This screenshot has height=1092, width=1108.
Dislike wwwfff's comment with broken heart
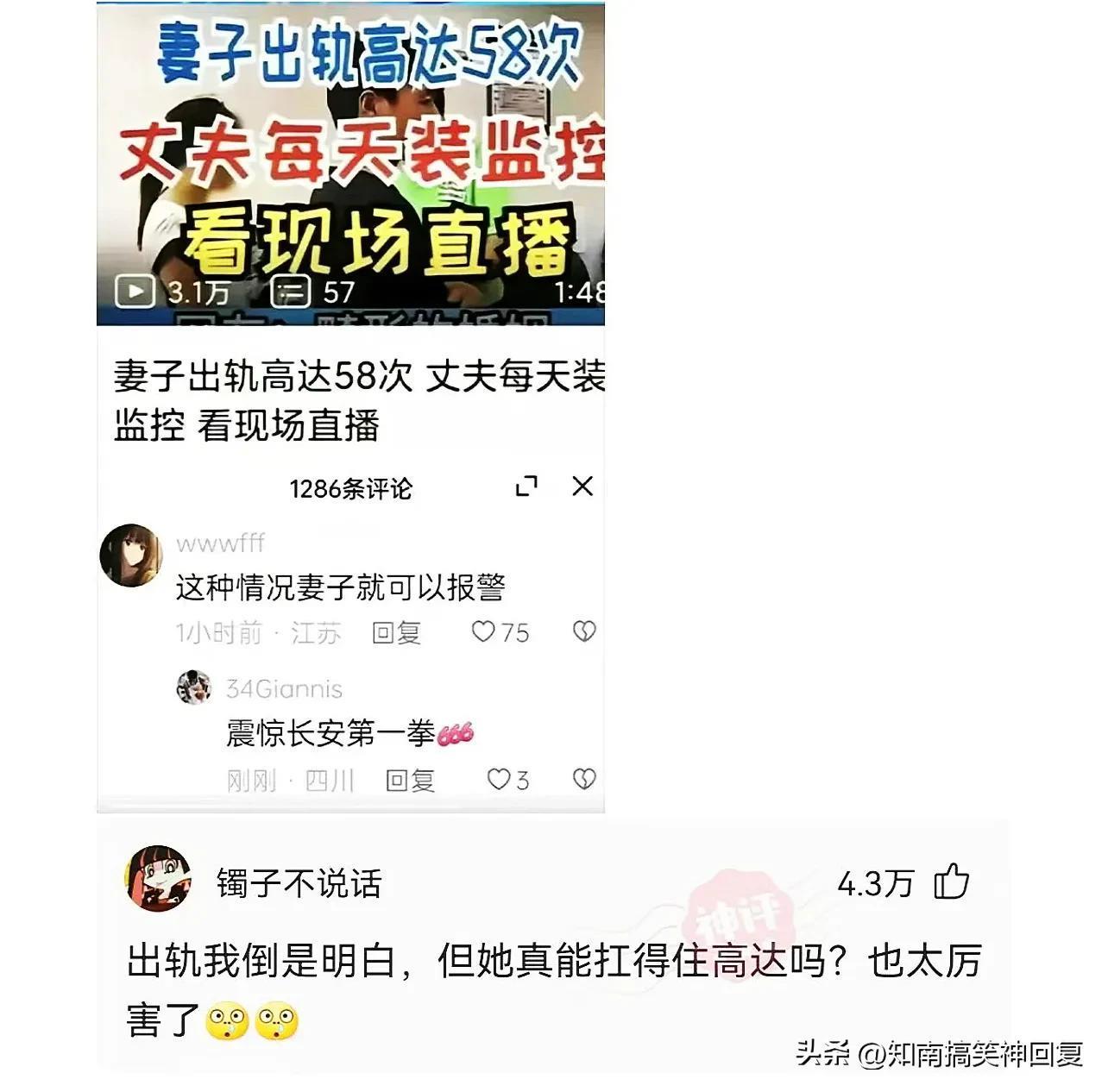tap(584, 632)
